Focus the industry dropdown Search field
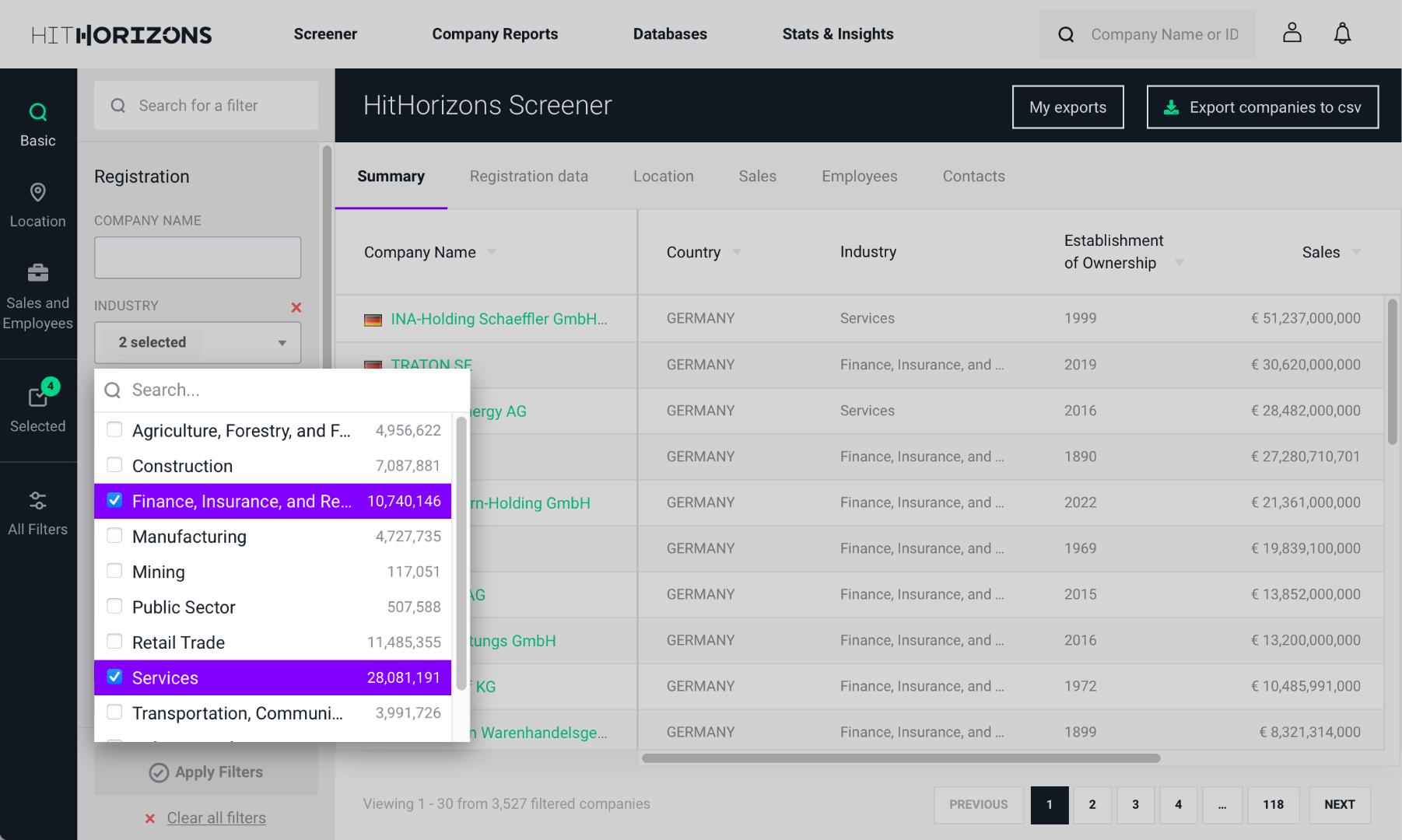 [x=282, y=390]
